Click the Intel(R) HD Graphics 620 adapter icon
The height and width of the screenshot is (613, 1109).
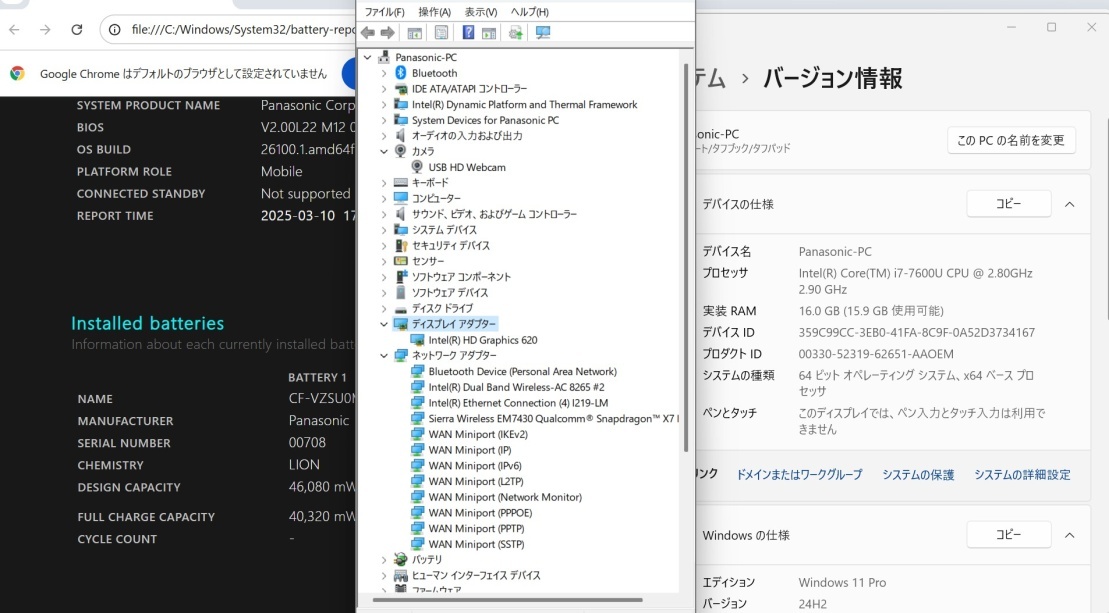point(417,340)
